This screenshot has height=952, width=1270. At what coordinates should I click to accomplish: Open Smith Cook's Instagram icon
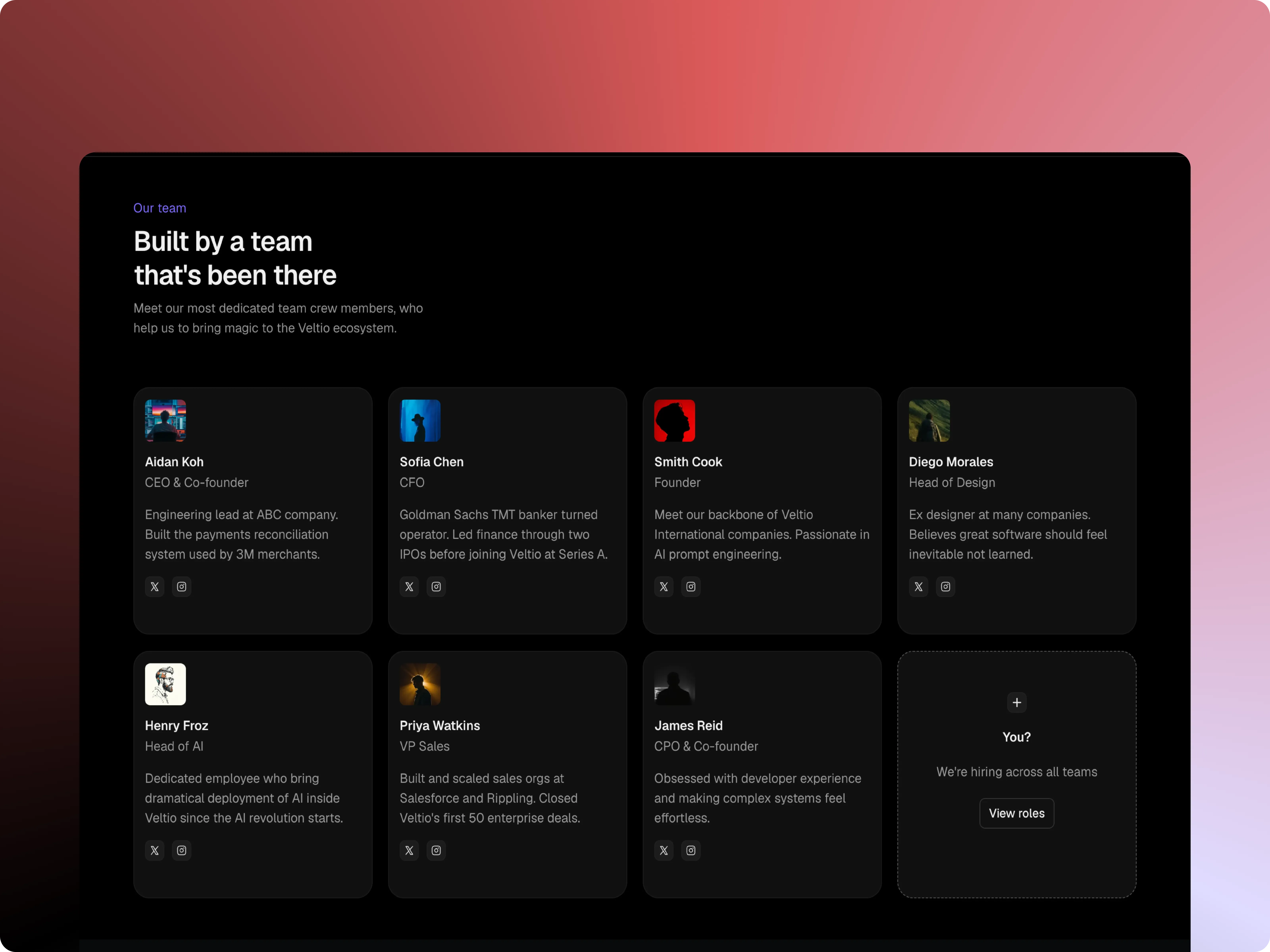691,586
